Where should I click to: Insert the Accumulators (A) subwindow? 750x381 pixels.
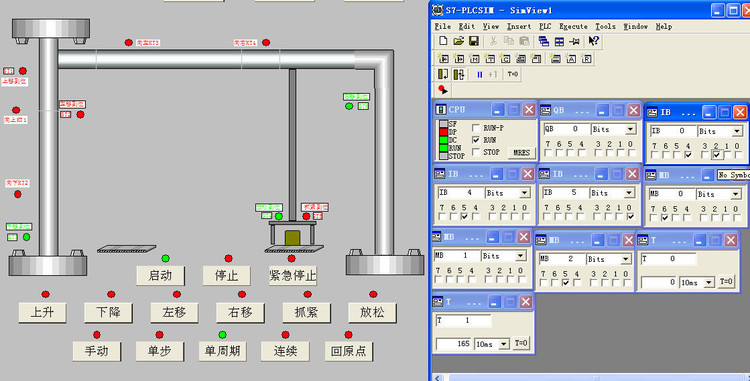tap(571, 59)
